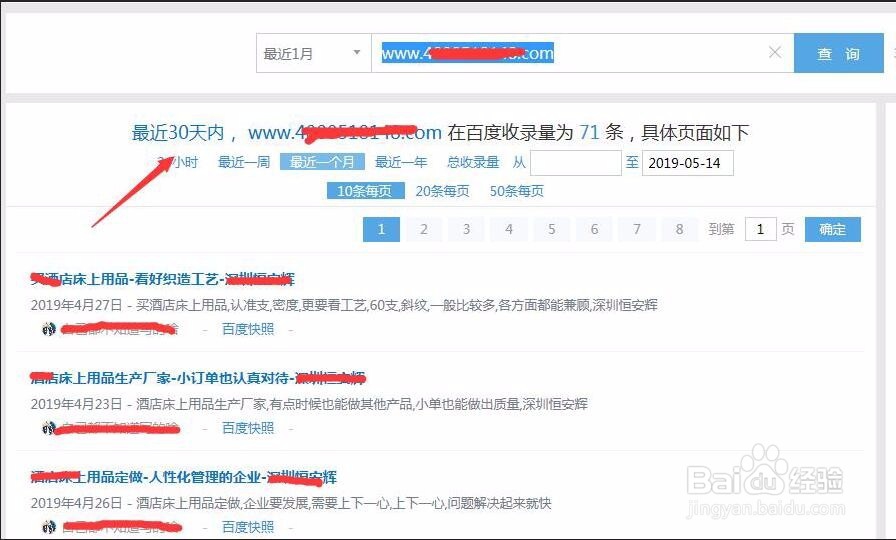This screenshot has height=540, width=896.
Task: Click the 查询 search button
Action: coord(838,53)
